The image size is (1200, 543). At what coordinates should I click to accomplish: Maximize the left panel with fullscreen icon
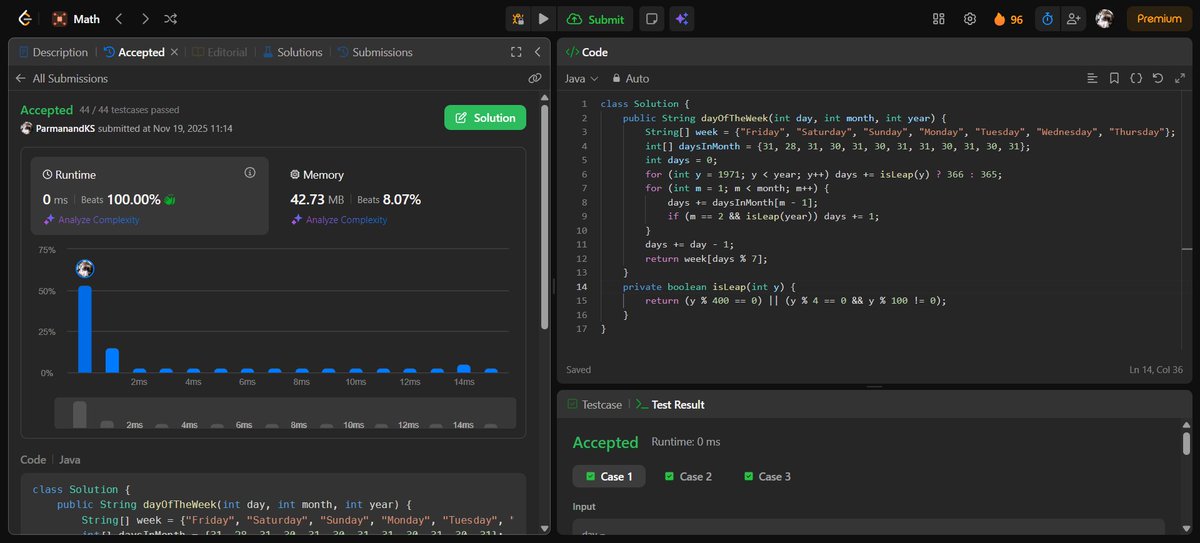tap(516, 52)
